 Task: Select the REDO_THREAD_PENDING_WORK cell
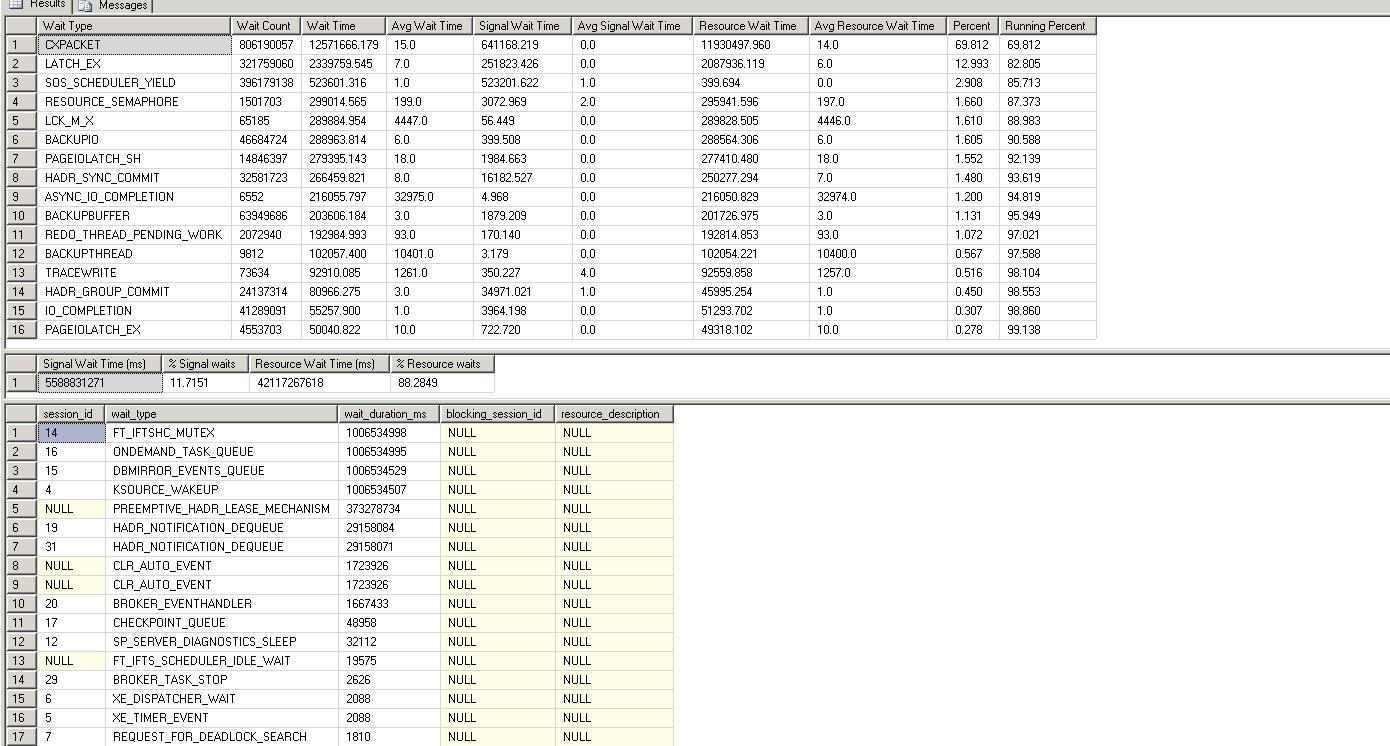[134, 235]
